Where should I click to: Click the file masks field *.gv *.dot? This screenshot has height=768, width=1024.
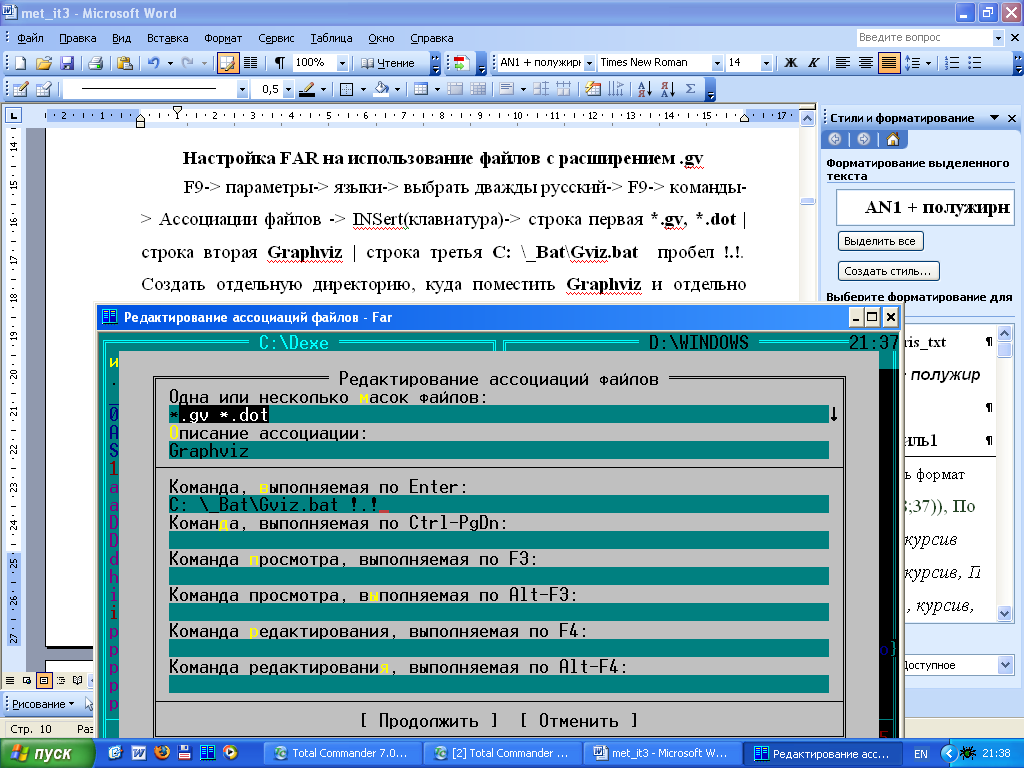point(498,415)
